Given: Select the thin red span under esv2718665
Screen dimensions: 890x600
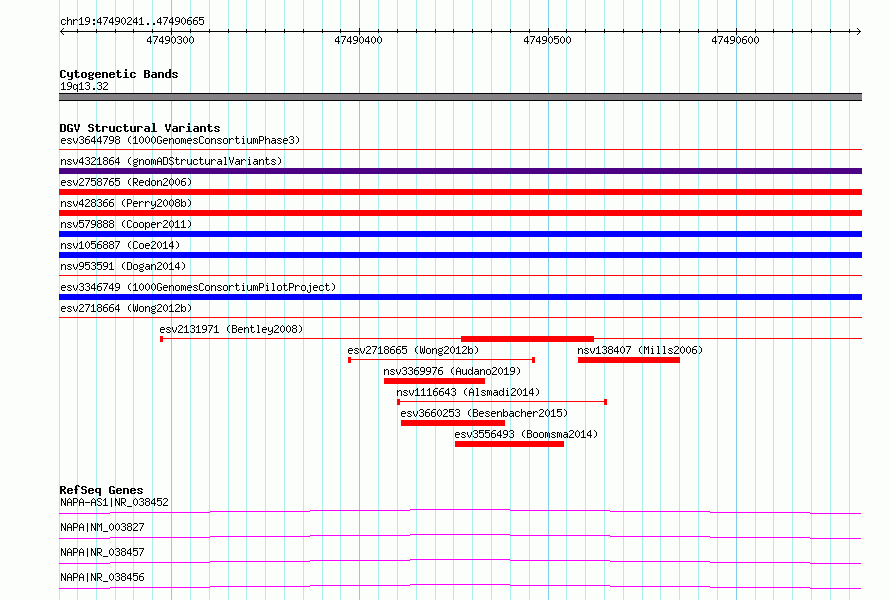Looking at the screenshot, I should coord(442,360).
